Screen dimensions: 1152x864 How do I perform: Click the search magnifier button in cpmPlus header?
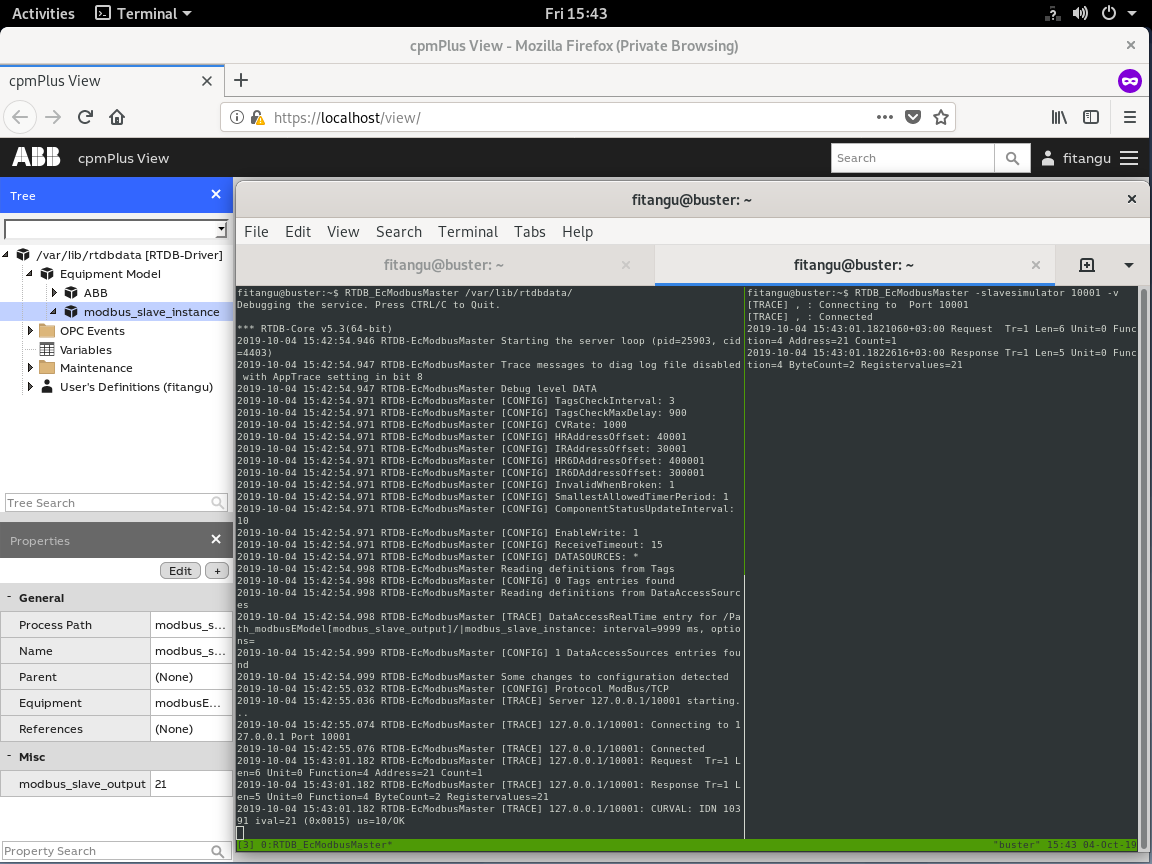pyautogui.click(x=1012, y=158)
